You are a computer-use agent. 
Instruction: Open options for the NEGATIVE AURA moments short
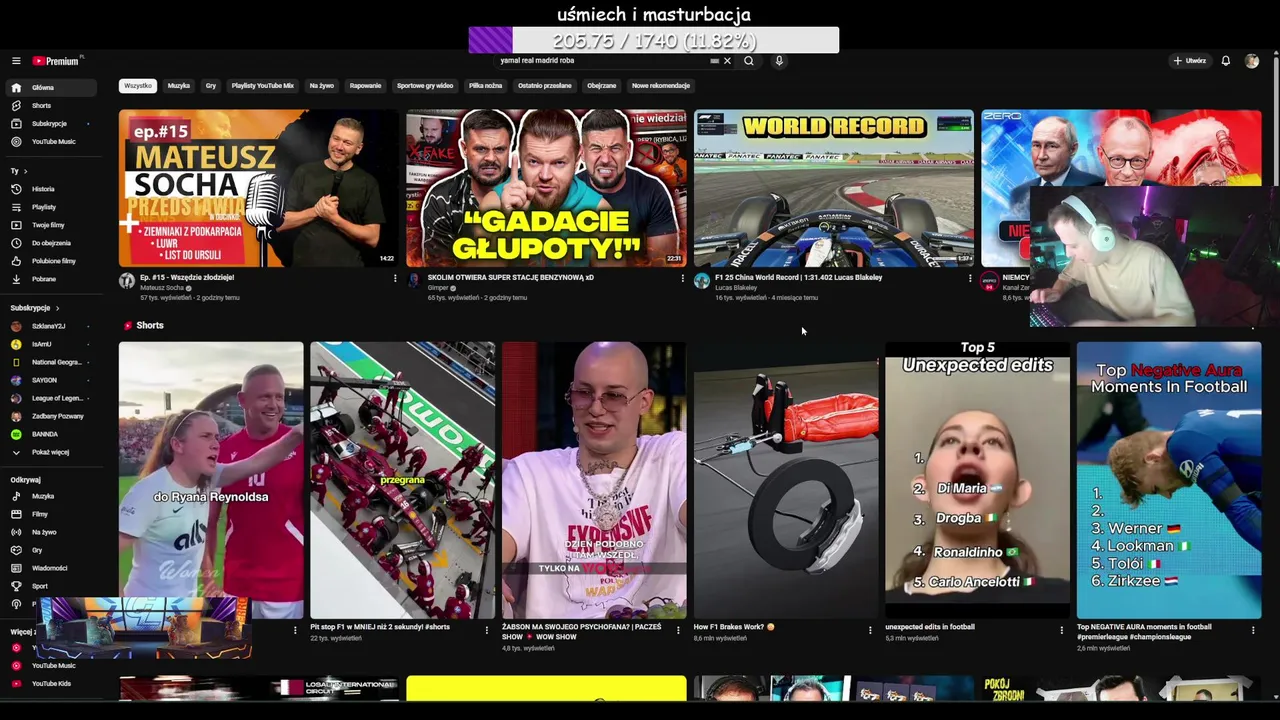[1253, 630]
